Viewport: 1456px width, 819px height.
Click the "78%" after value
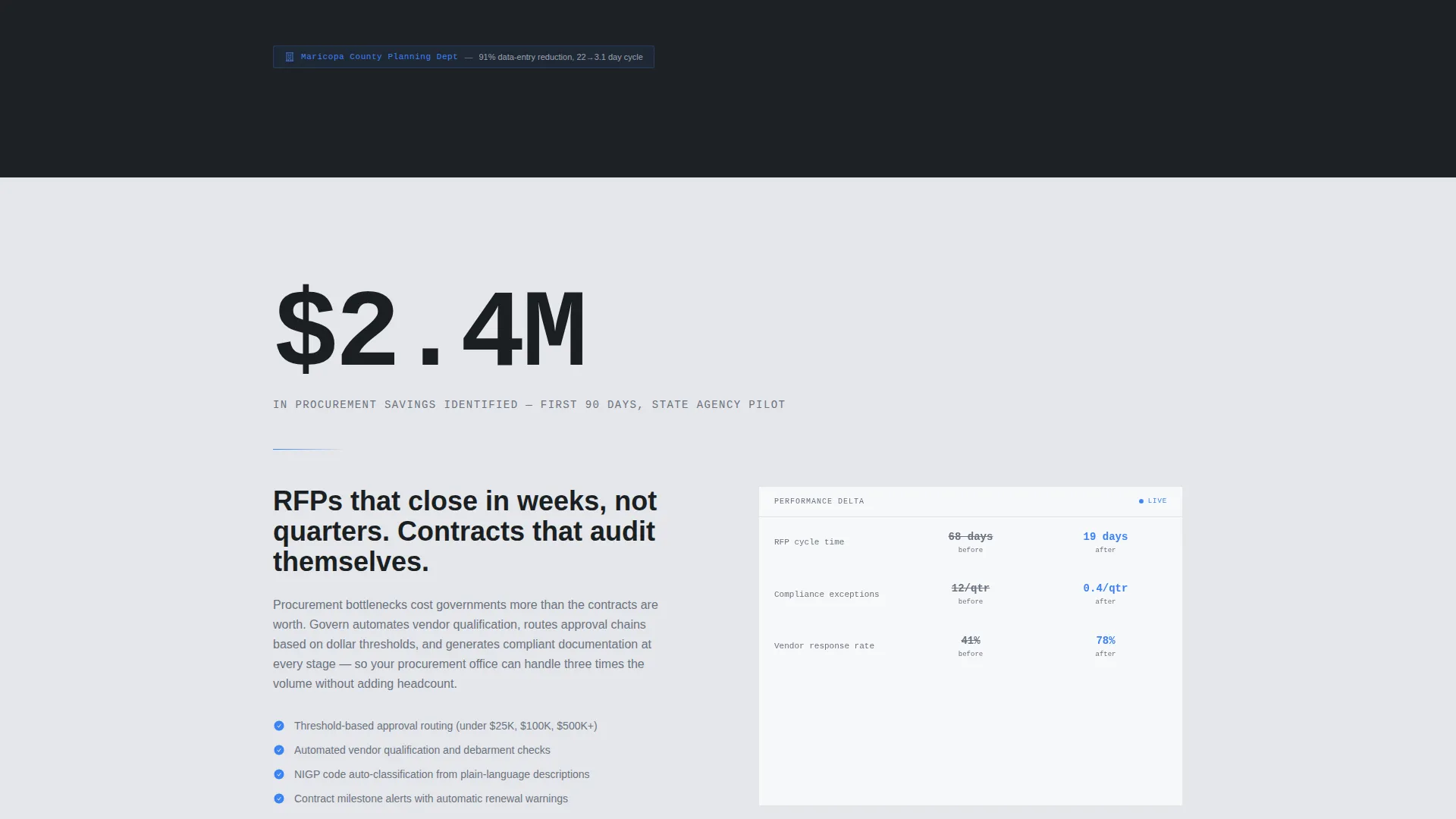point(1105,640)
